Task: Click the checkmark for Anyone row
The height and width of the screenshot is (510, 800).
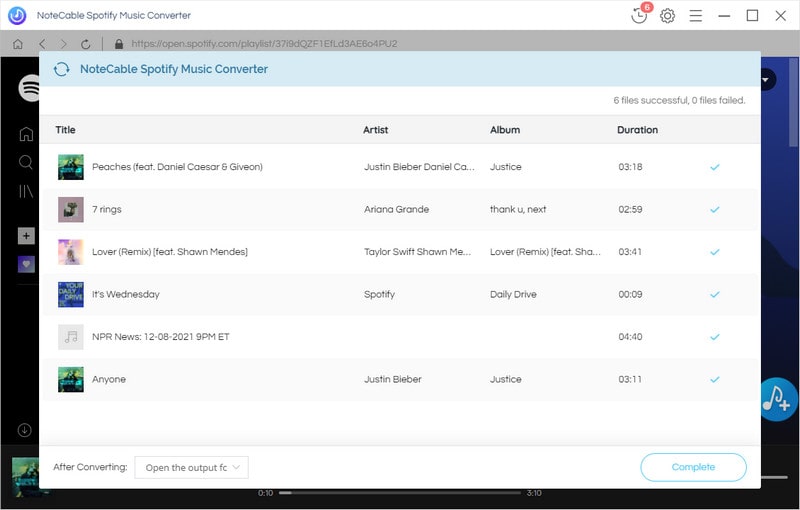Action: tap(715, 379)
